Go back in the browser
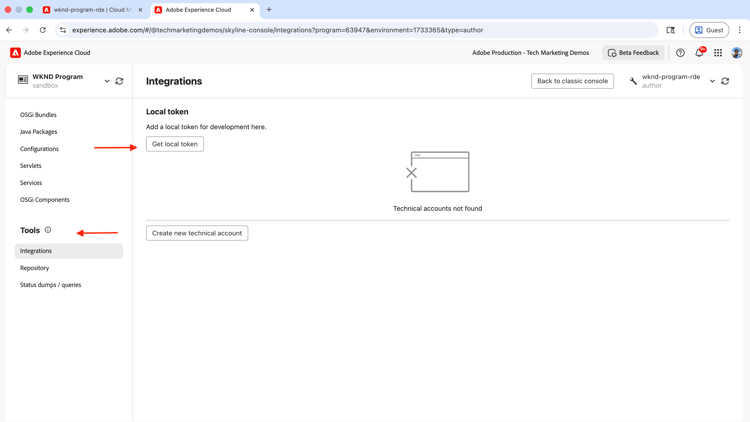 (x=10, y=30)
